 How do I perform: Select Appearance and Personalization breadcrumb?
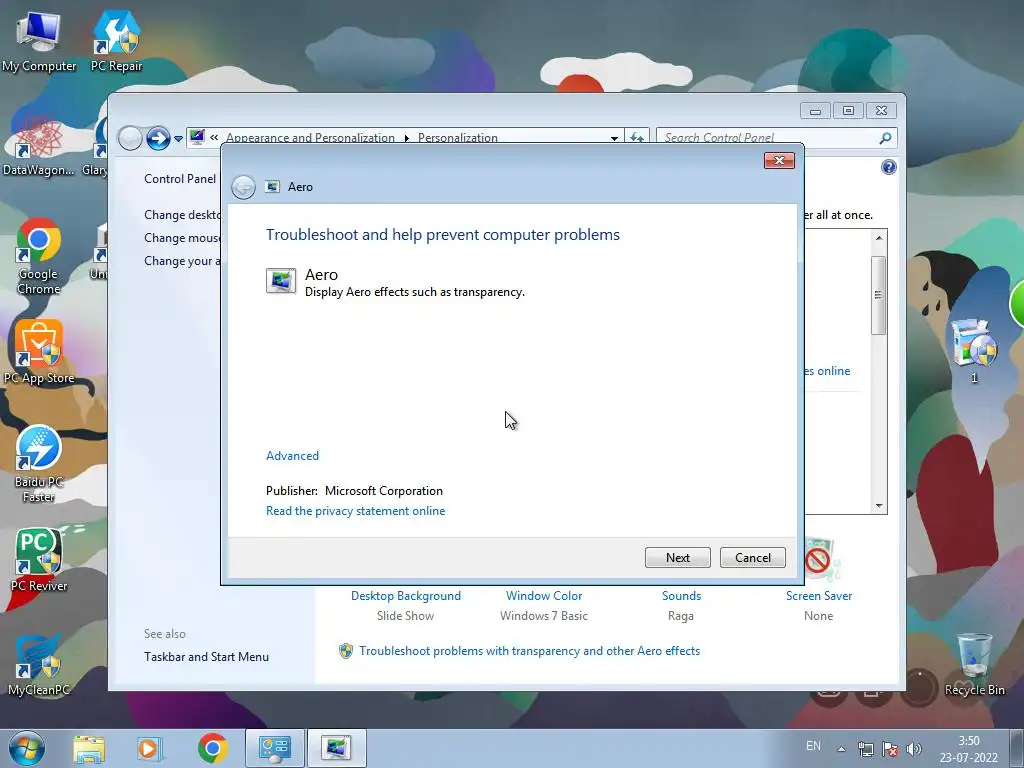(x=310, y=138)
